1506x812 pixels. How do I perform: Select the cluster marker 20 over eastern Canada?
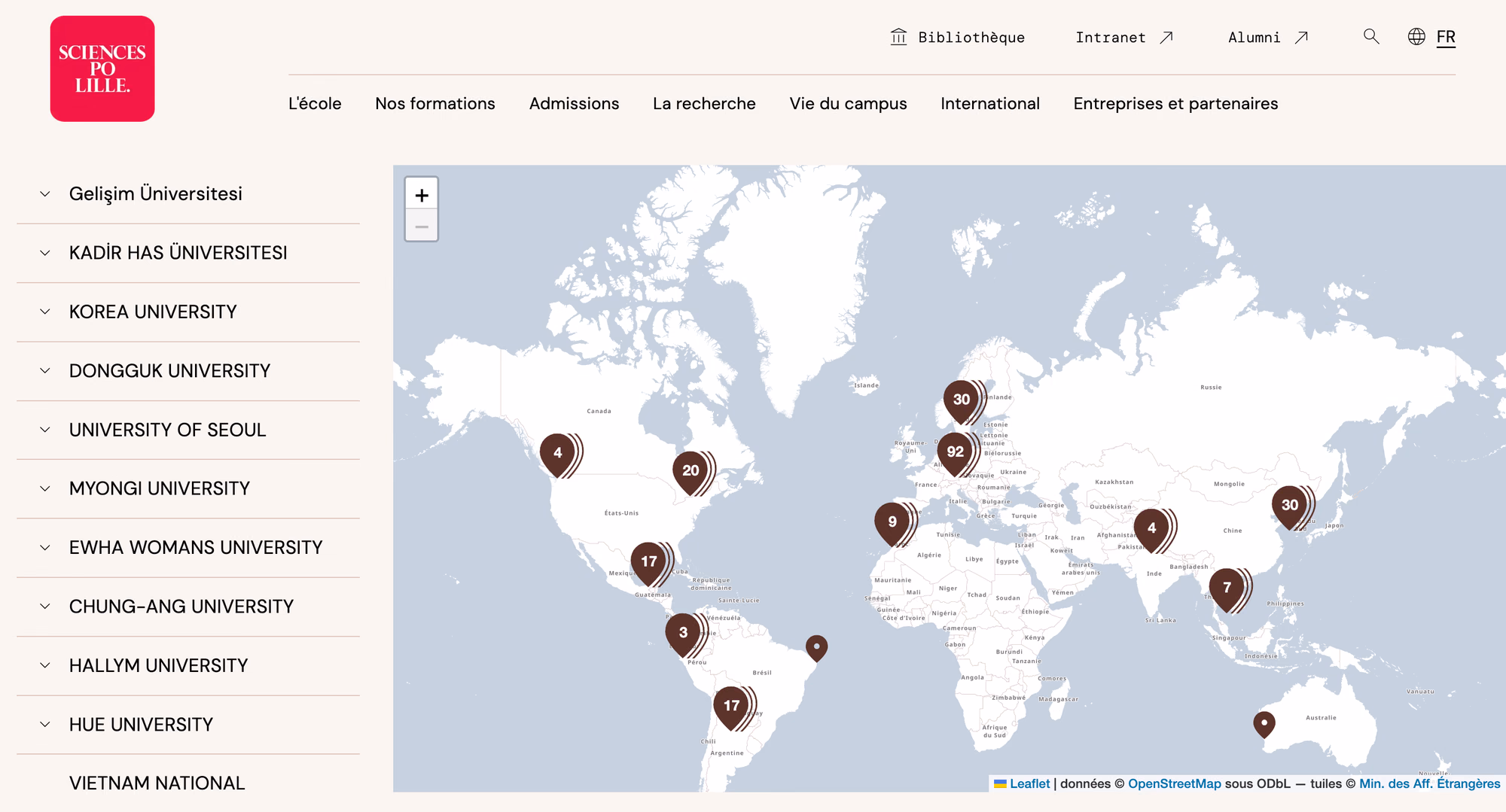(x=691, y=473)
